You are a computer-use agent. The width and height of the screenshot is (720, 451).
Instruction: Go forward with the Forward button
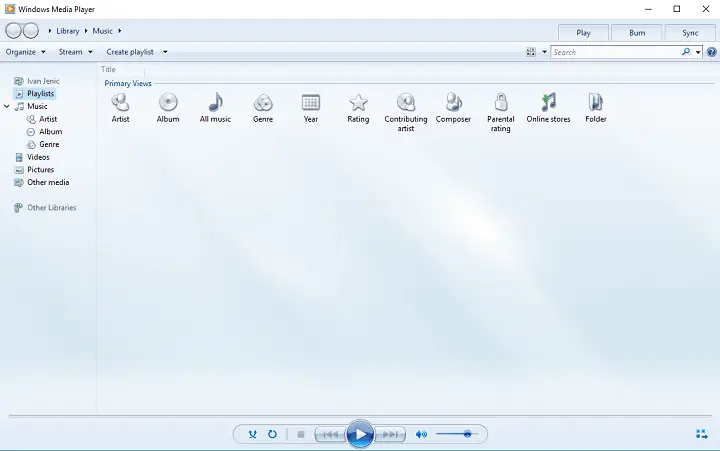(x=31, y=31)
